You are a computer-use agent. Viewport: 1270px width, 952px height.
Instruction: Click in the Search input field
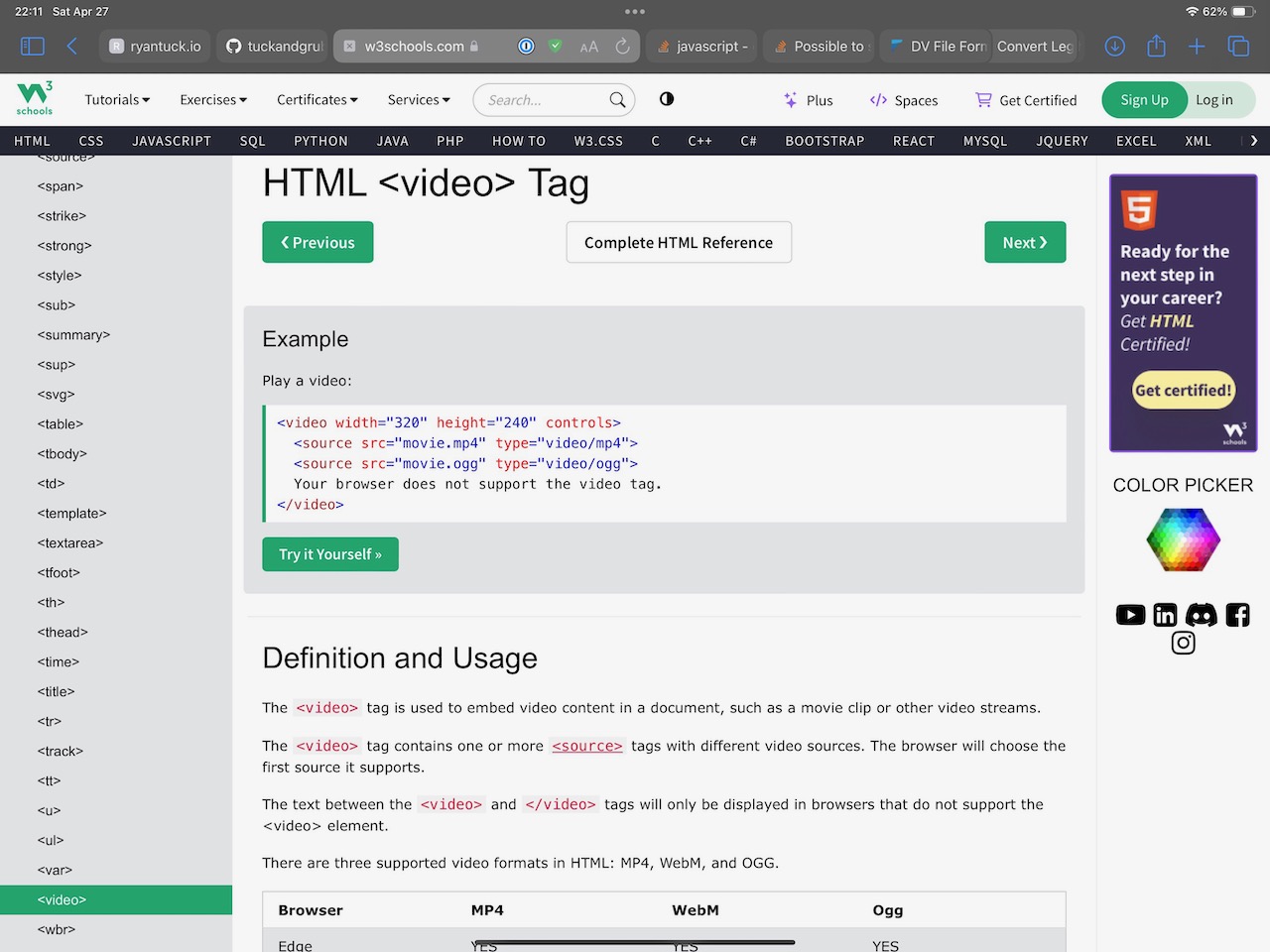point(545,100)
